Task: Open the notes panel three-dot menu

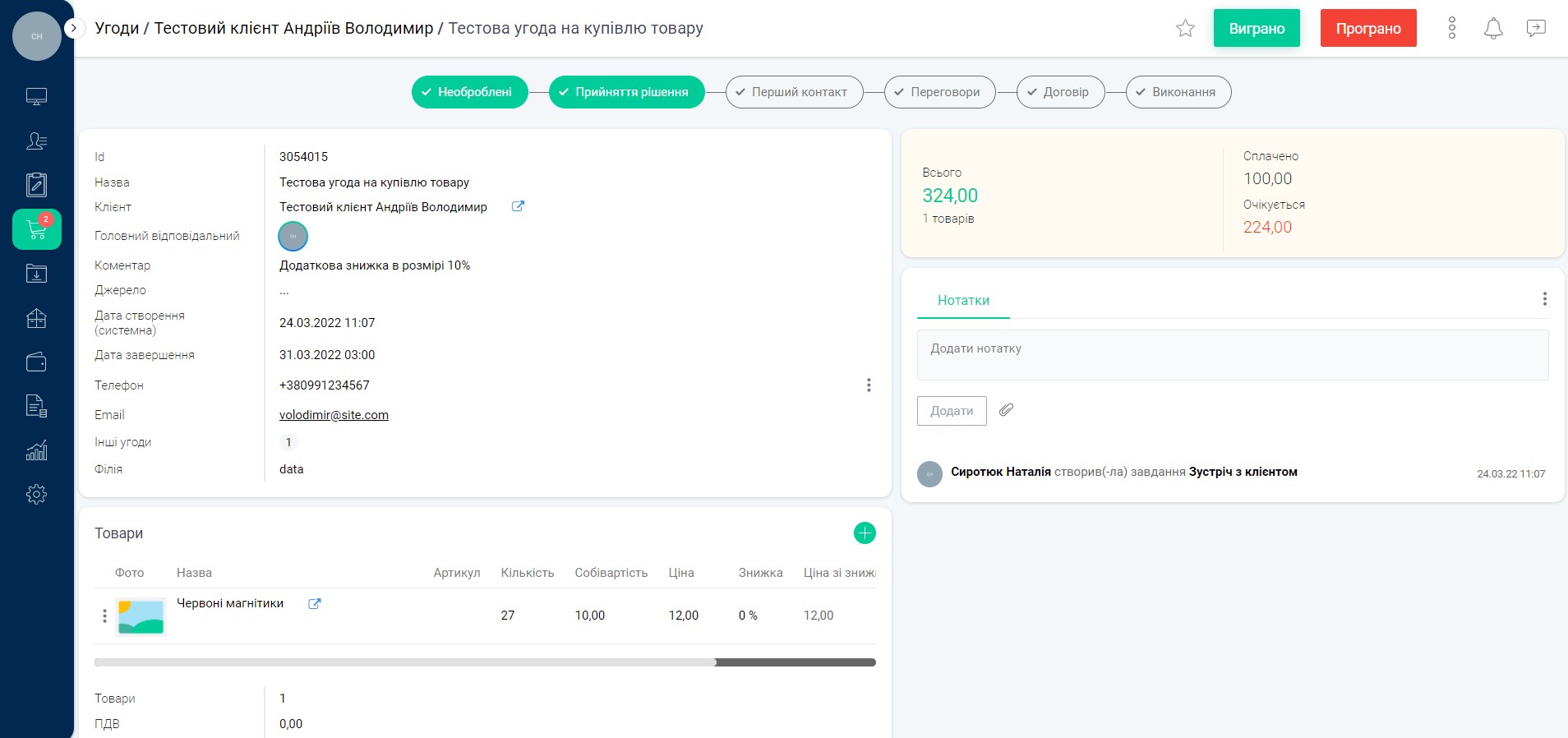Action: (x=1544, y=299)
